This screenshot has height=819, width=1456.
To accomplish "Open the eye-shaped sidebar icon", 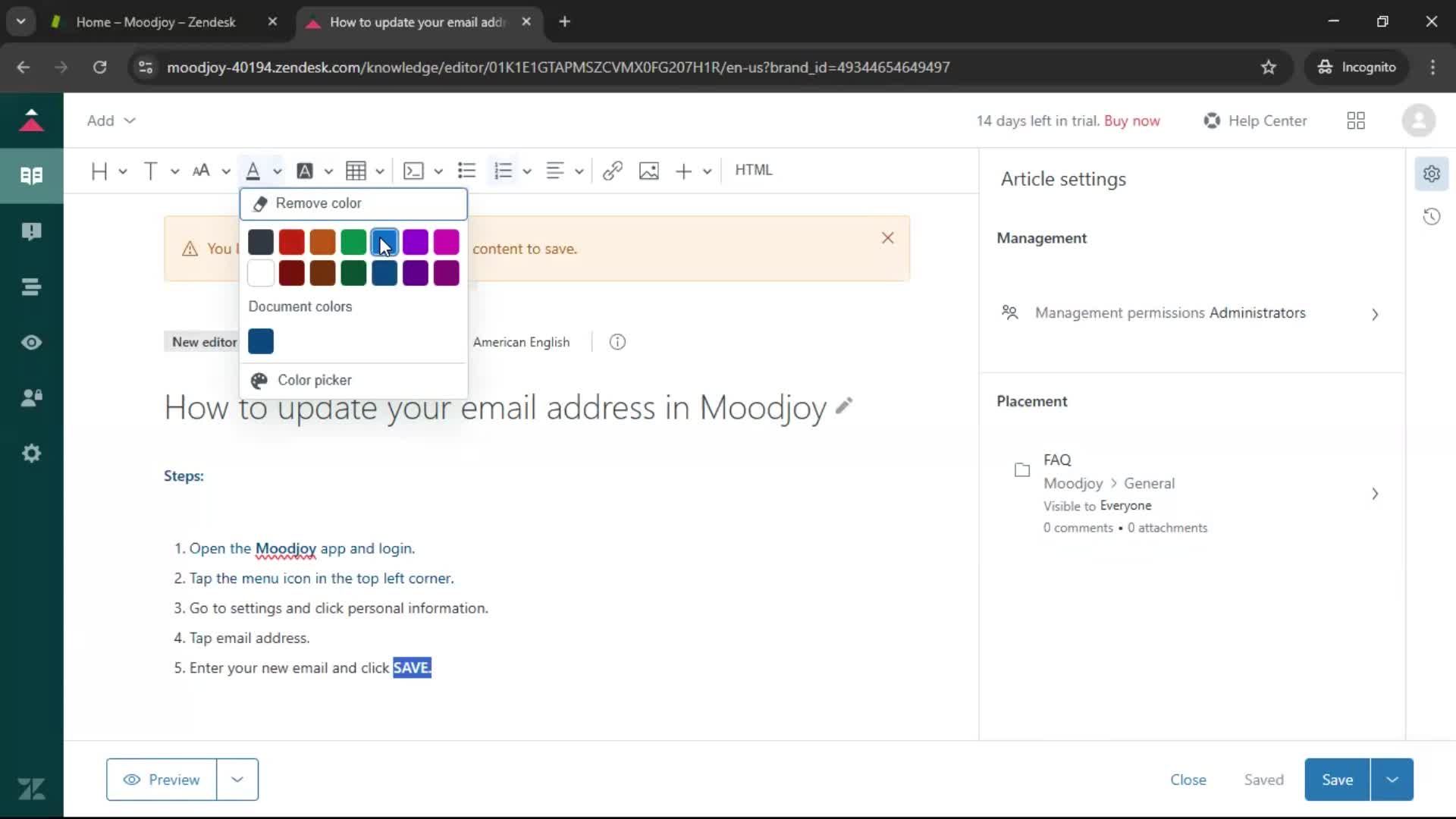I will [31, 342].
